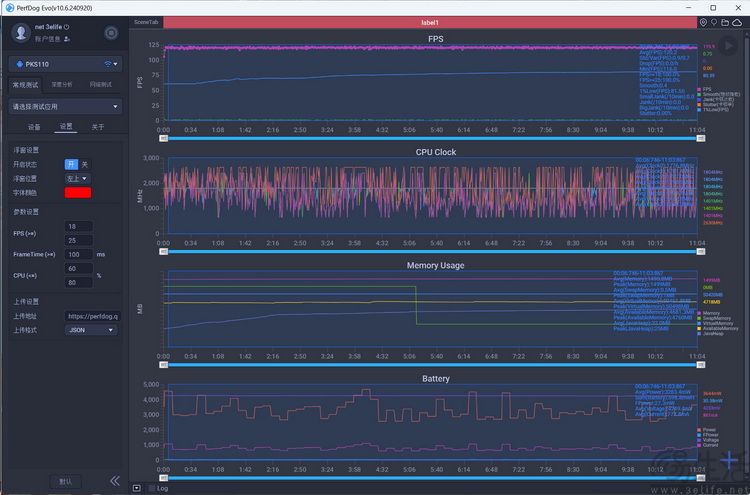The image size is (750, 495).
Task: Switch floating window state to 开
Action: pos(71,165)
